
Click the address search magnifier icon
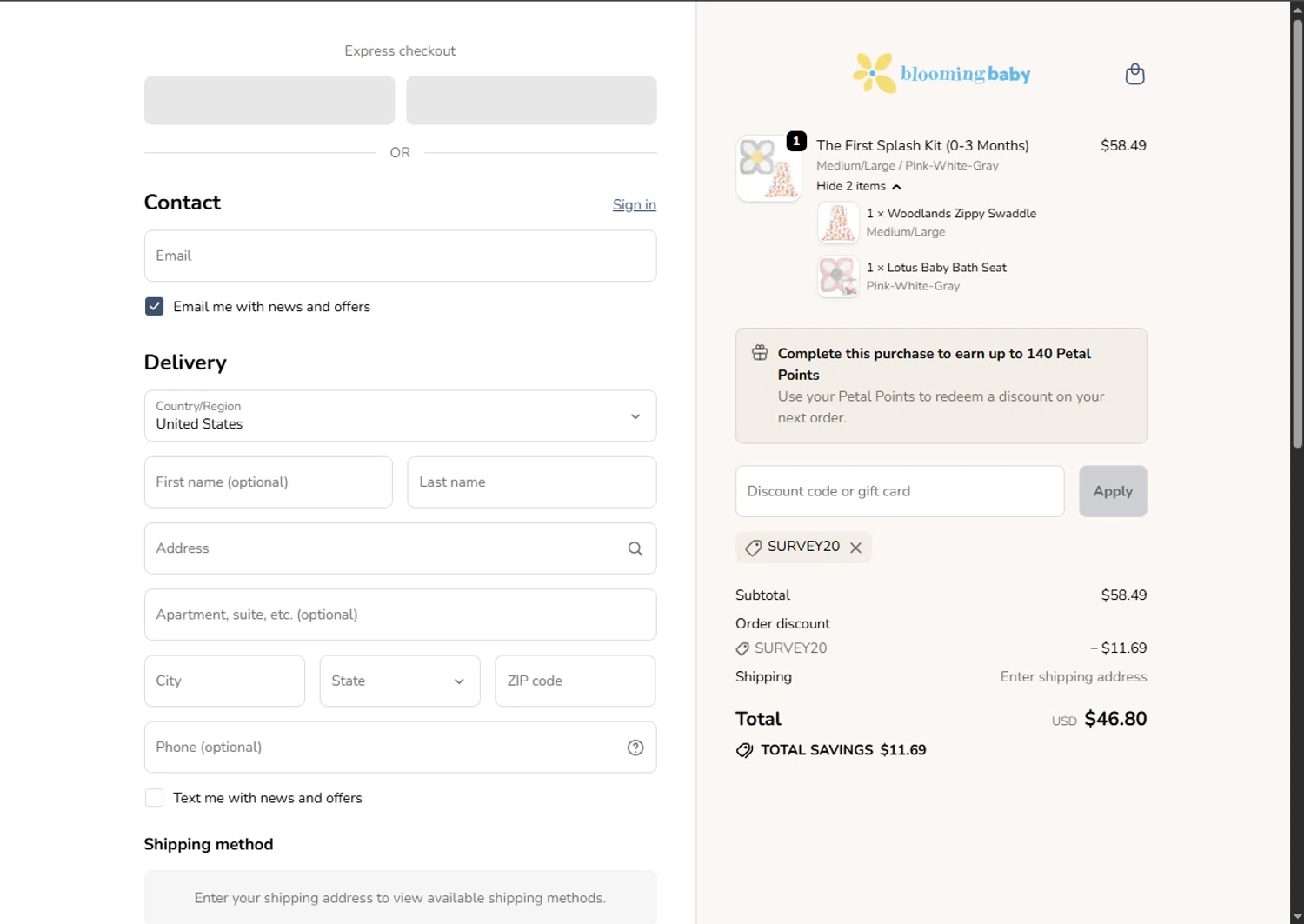(635, 548)
